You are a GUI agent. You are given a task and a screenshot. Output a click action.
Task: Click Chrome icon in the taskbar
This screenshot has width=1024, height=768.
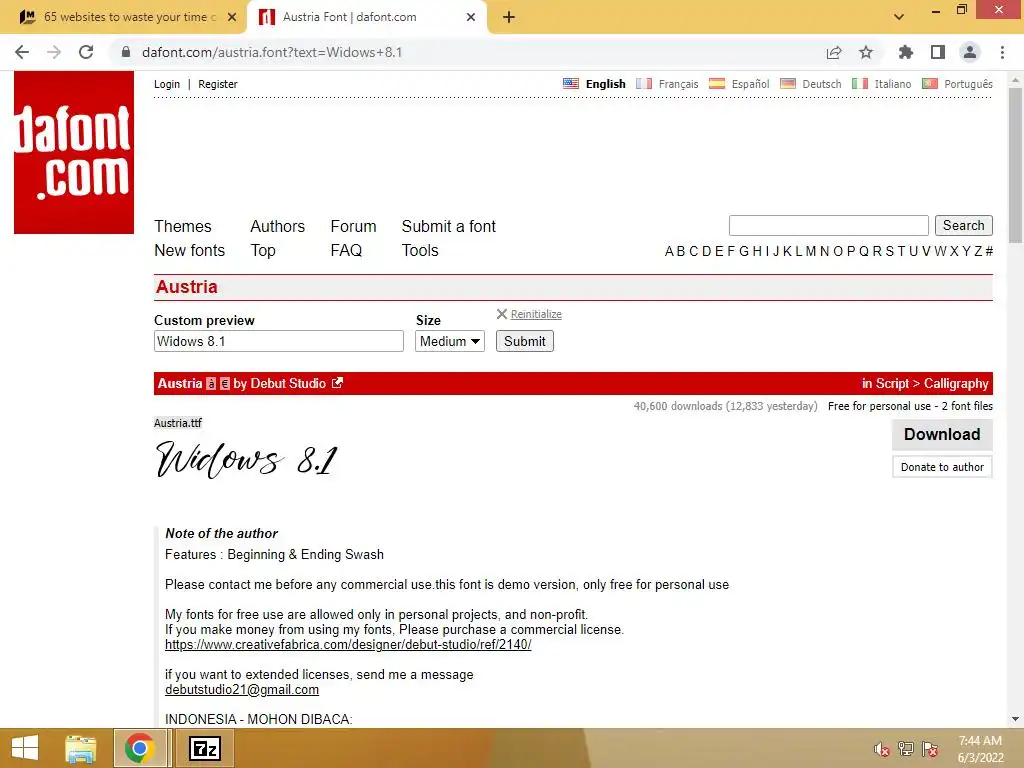pyautogui.click(x=139, y=748)
